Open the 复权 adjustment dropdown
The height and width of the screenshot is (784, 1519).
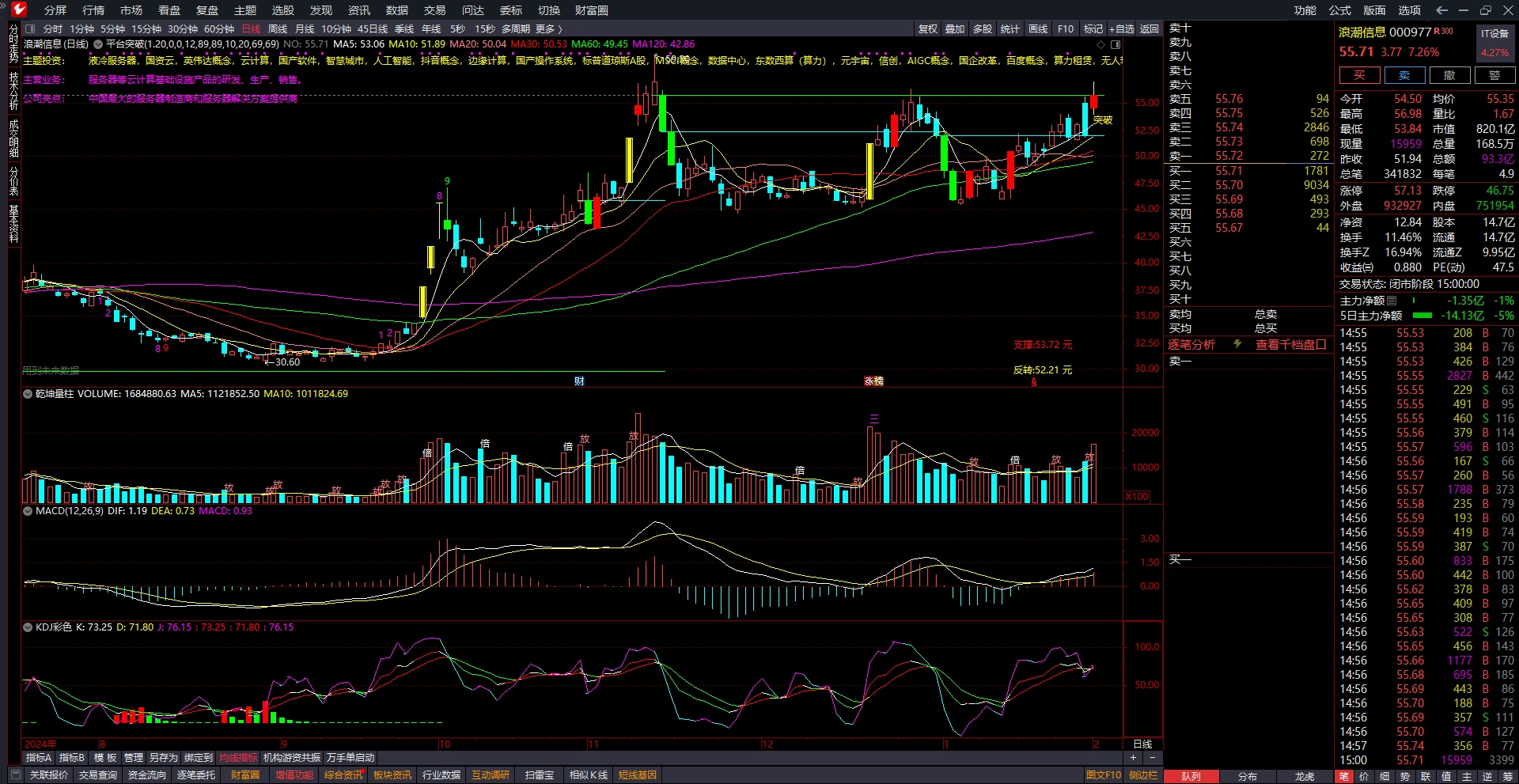[x=928, y=28]
